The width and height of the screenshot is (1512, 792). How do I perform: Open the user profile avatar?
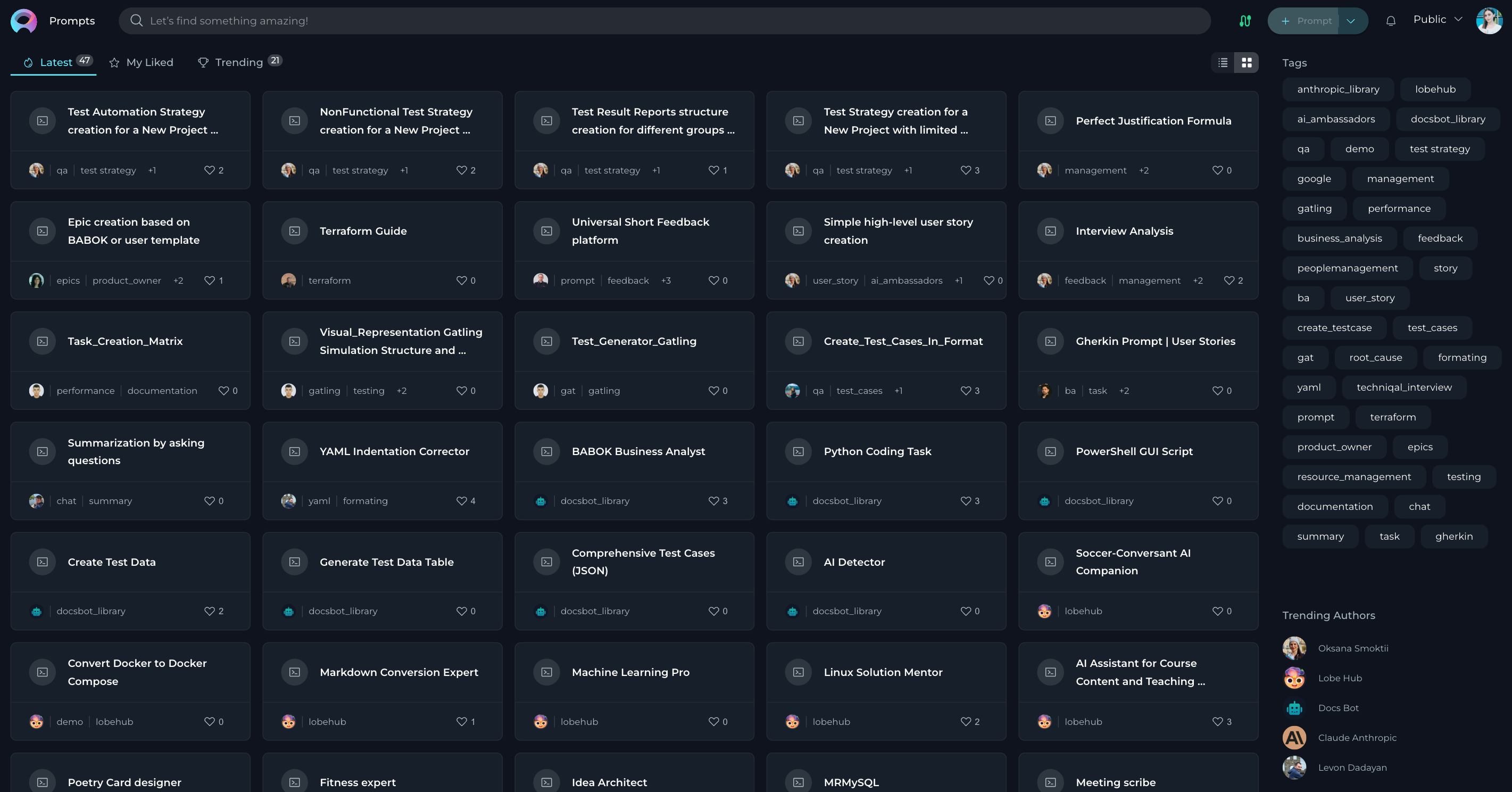1489,21
